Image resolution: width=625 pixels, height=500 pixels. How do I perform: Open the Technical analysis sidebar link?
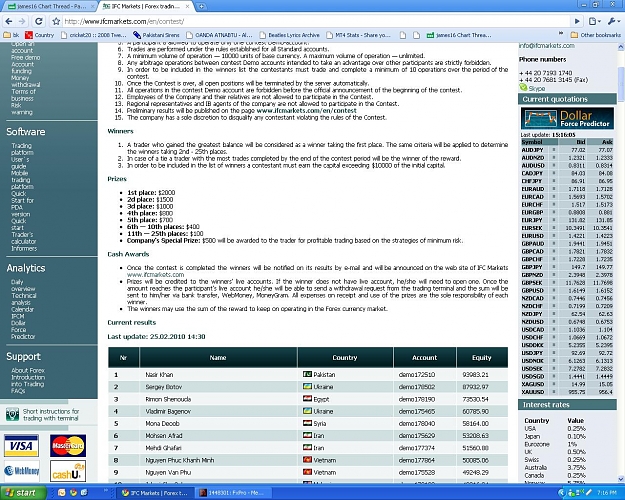24,299
